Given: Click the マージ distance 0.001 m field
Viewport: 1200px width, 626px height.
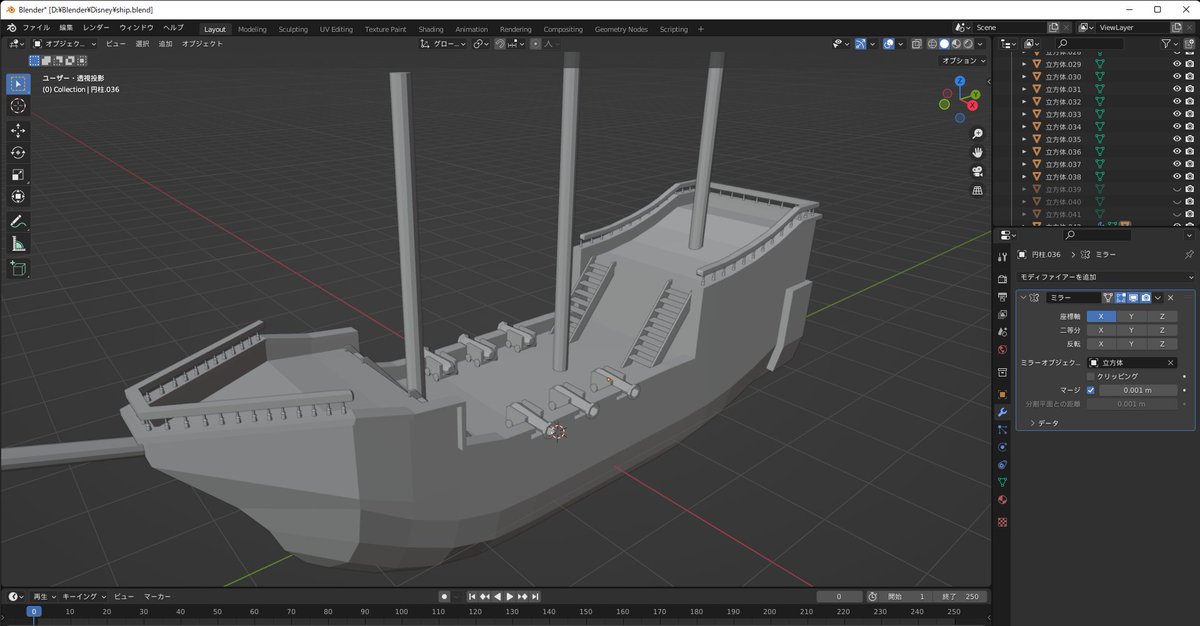Looking at the screenshot, I should 1138,390.
